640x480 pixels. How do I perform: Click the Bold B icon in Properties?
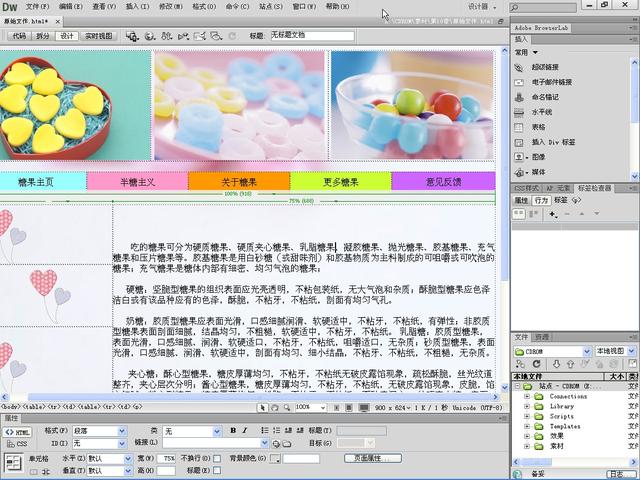(x=233, y=430)
